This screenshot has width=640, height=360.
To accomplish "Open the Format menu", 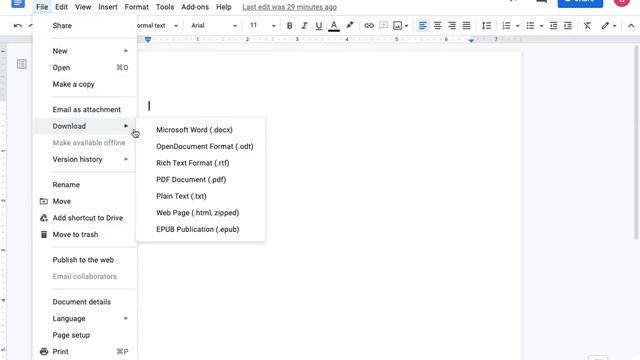I will pyautogui.click(x=136, y=7).
